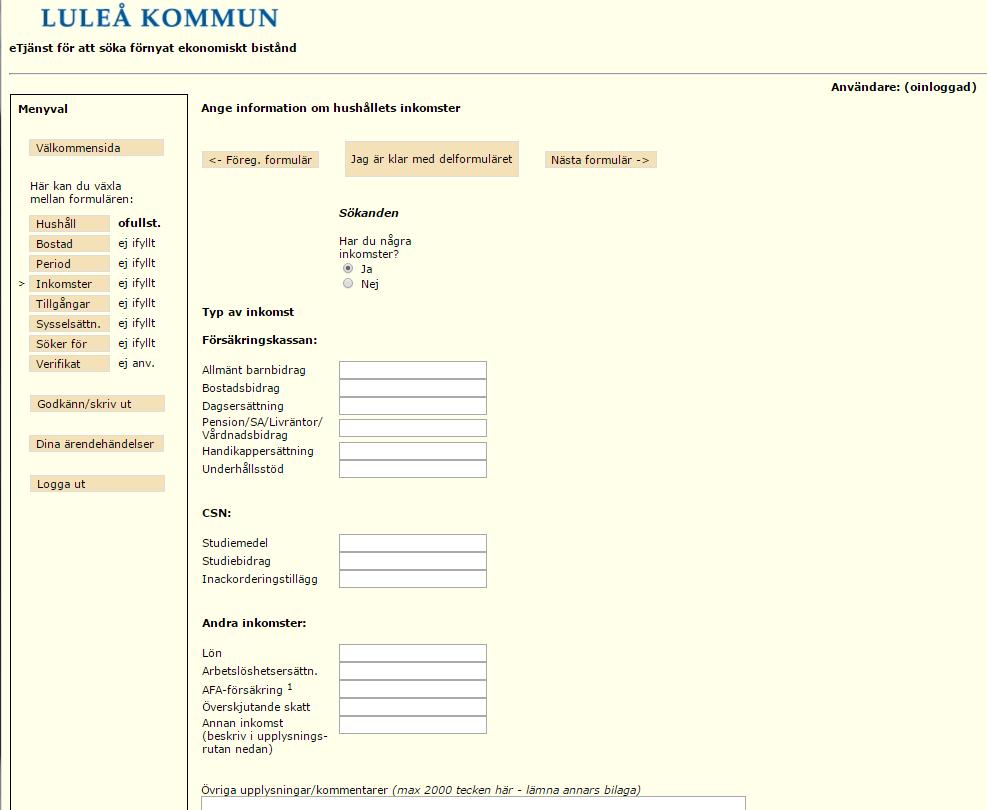
Task: Focus the Studiemedel input field
Action: 413,543
